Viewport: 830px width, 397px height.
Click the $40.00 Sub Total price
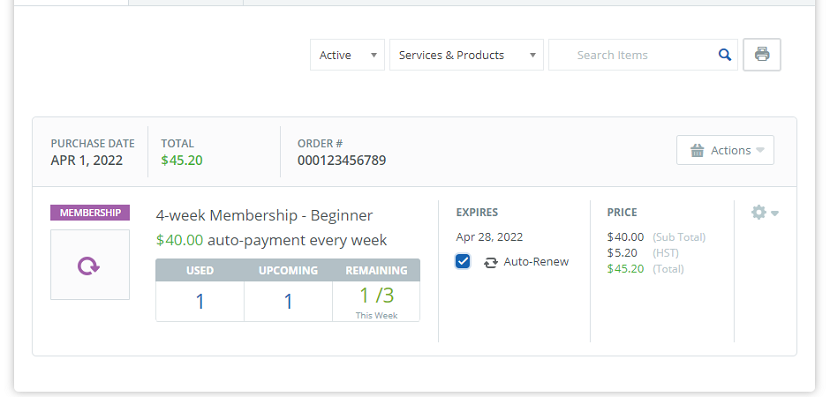tap(625, 237)
